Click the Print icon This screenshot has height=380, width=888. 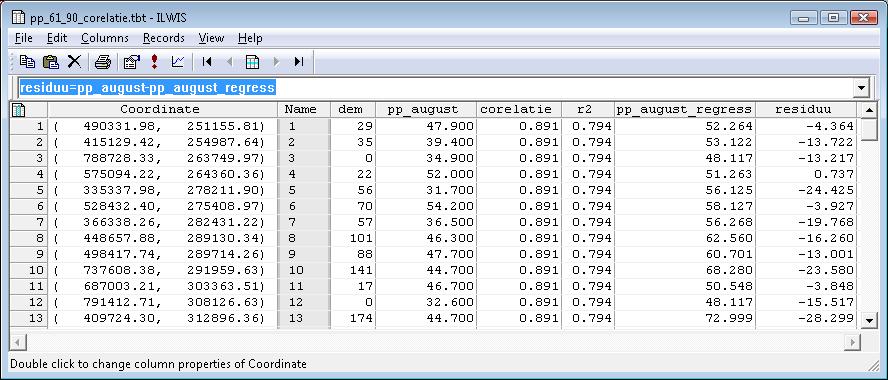tap(103, 62)
